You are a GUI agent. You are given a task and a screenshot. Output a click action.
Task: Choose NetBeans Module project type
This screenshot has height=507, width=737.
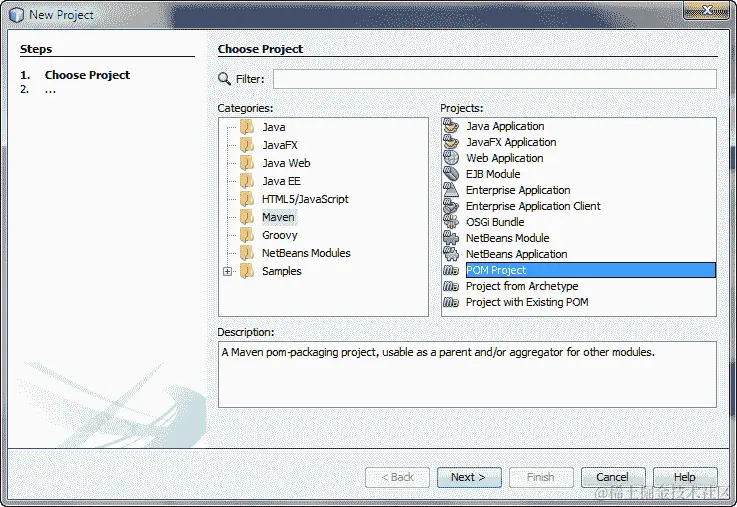[x=507, y=238]
